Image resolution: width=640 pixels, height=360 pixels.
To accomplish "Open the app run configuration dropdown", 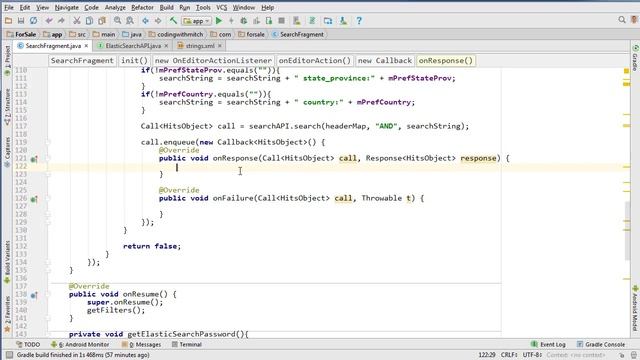I will pyautogui.click(x=197, y=20).
